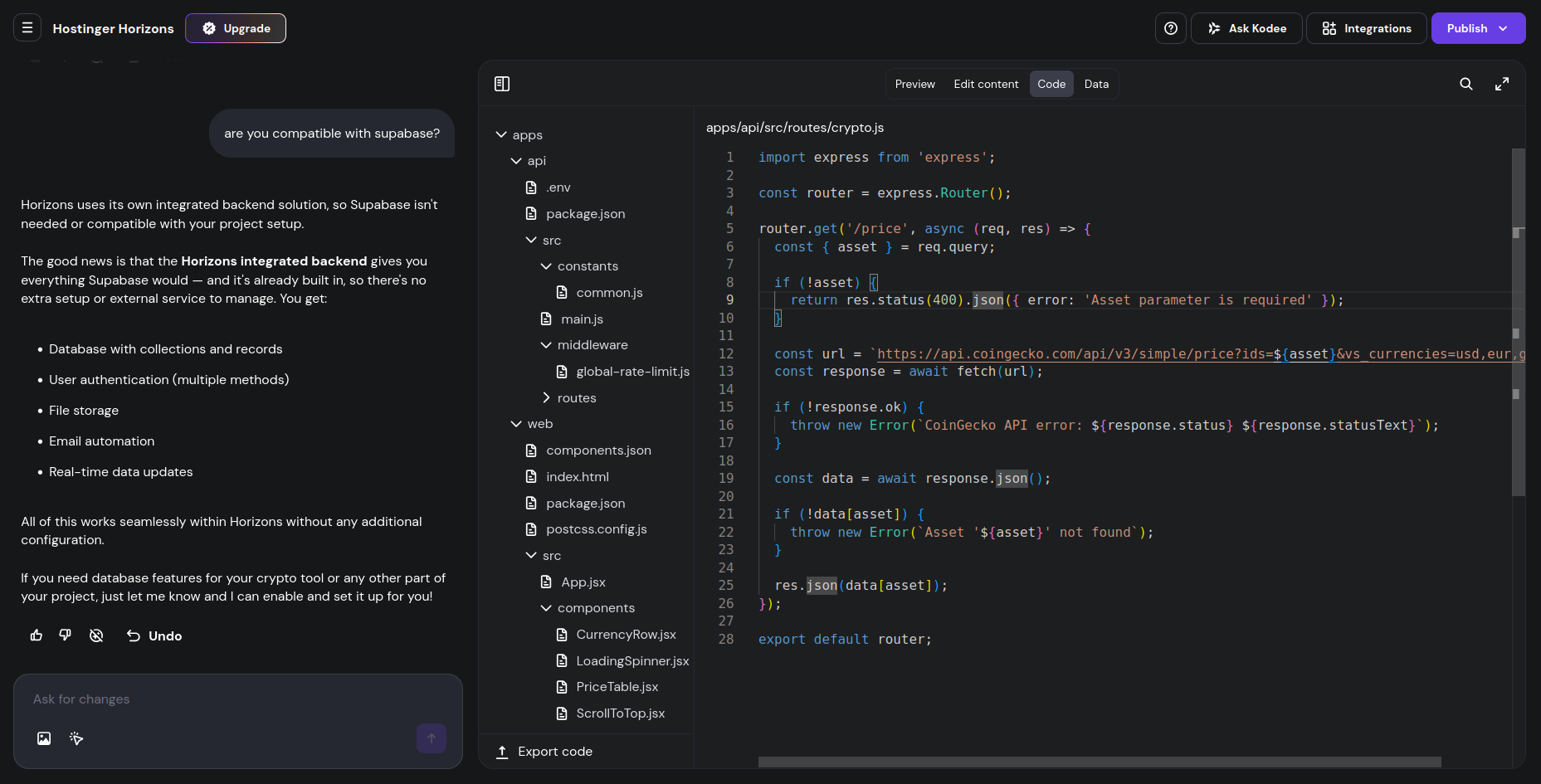Open LoadingSpinner.jsx file
Screen dimensions: 1541x784
623,661
